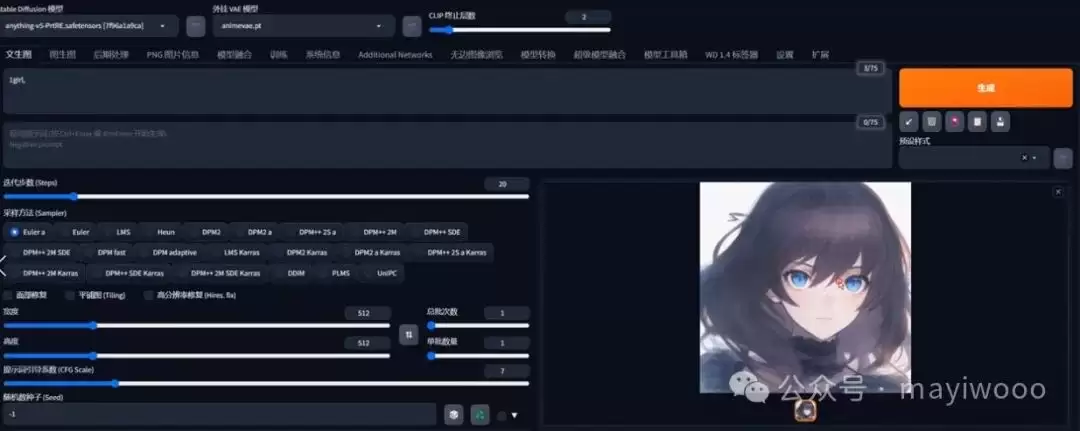Swap width and height with the arrows button

point(408,334)
